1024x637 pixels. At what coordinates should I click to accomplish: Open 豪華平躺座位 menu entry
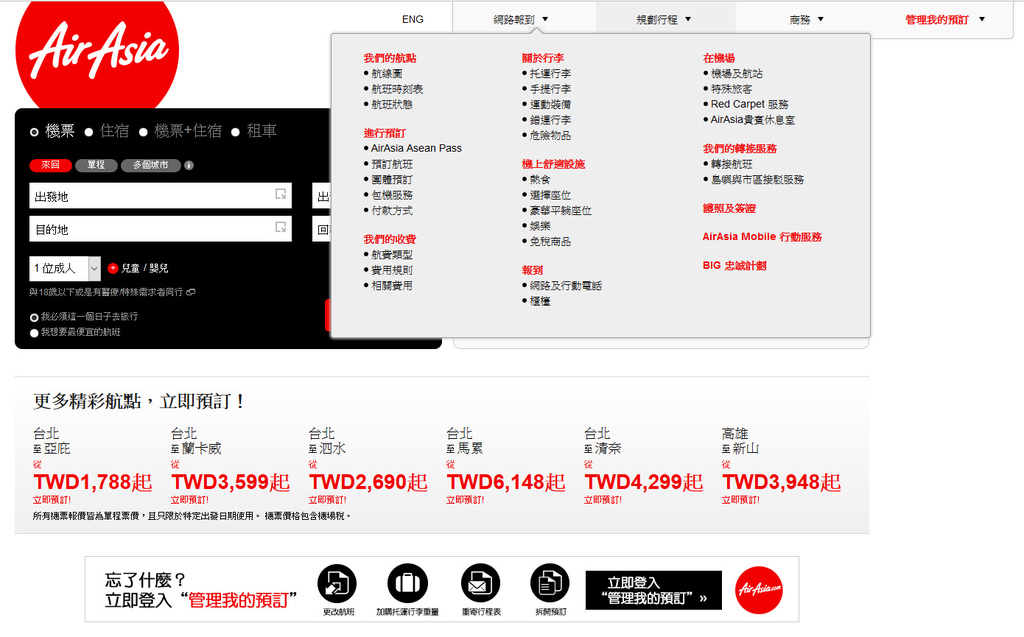(x=561, y=210)
